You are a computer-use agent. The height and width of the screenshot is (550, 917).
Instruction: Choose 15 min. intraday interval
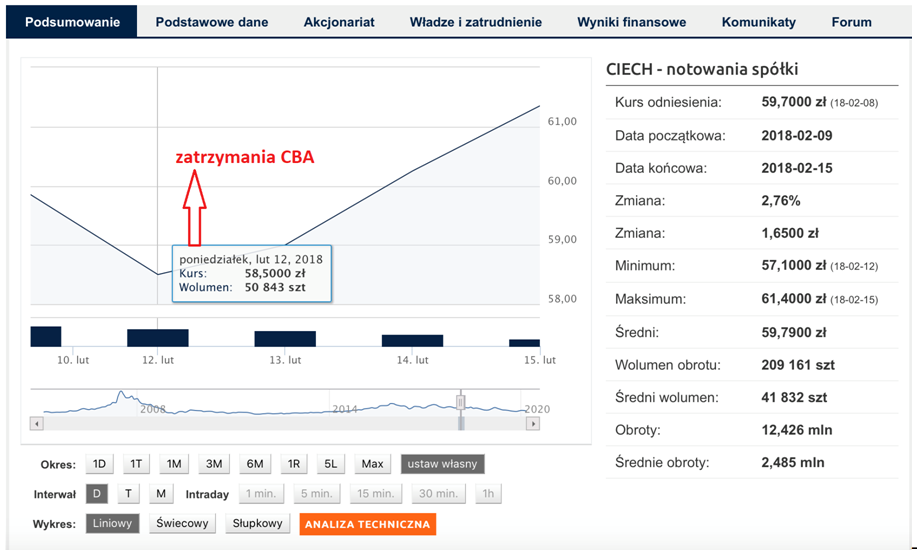click(375, 494)
